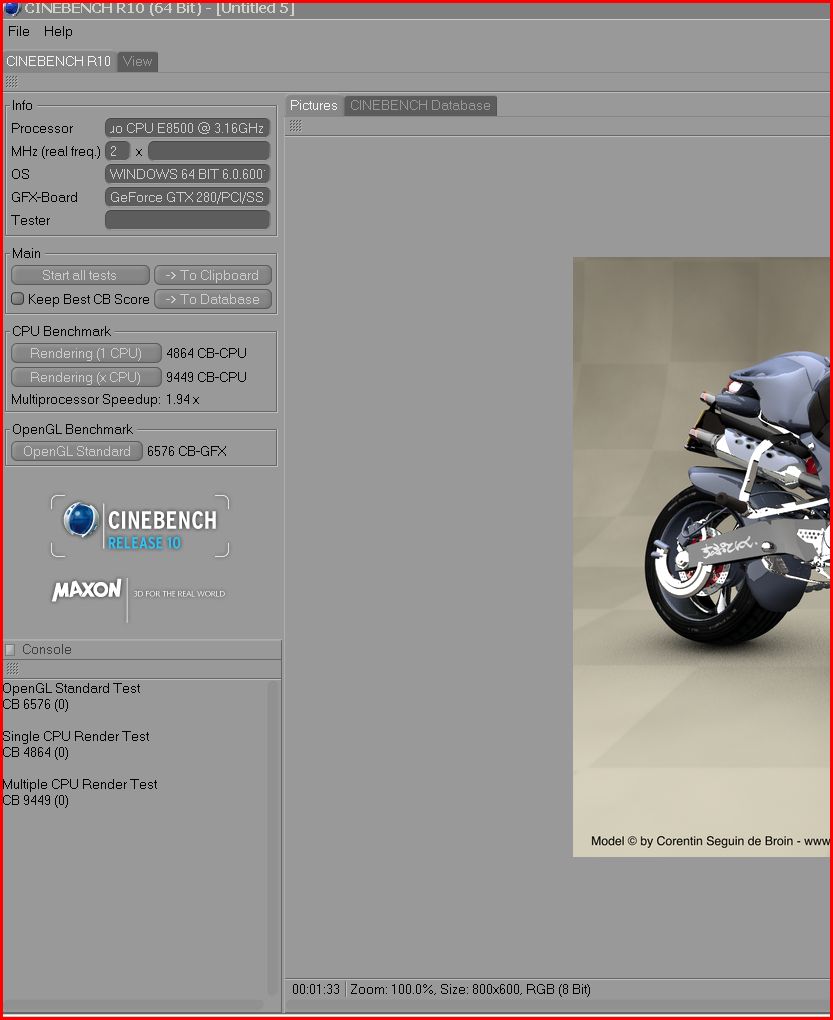This screenshot has height=1020, width=833.
Task: Click the Start all tests button
Action: pos(80,275)
